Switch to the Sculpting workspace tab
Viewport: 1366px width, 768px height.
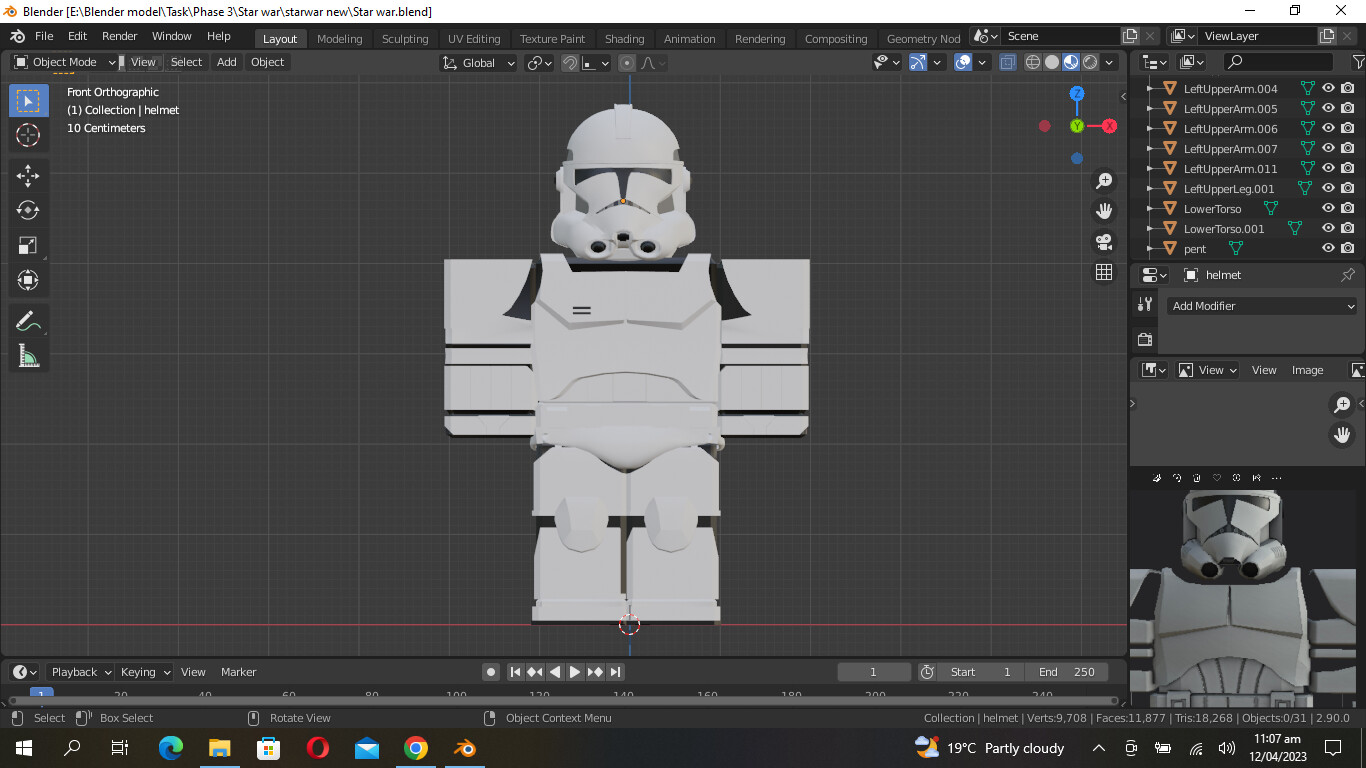[x=405, y=39]
